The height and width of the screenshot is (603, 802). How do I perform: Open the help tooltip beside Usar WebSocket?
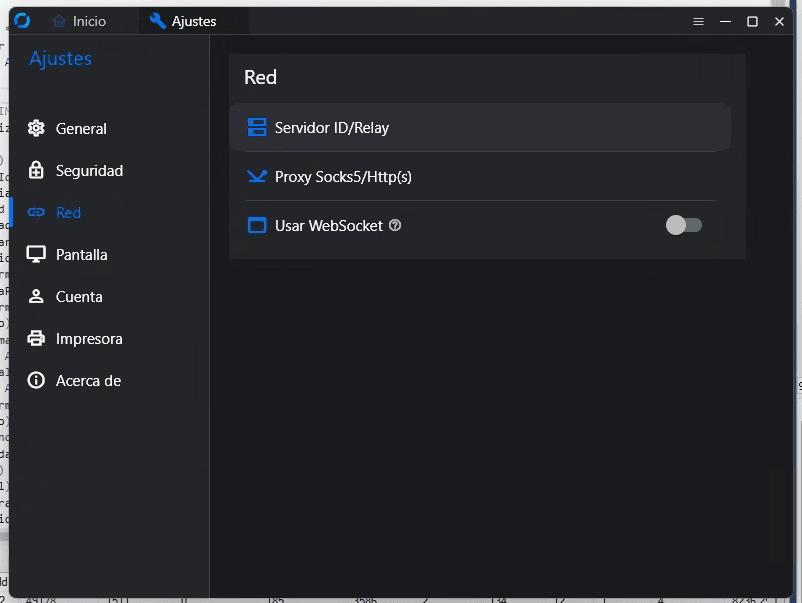[x=395, y=225]
